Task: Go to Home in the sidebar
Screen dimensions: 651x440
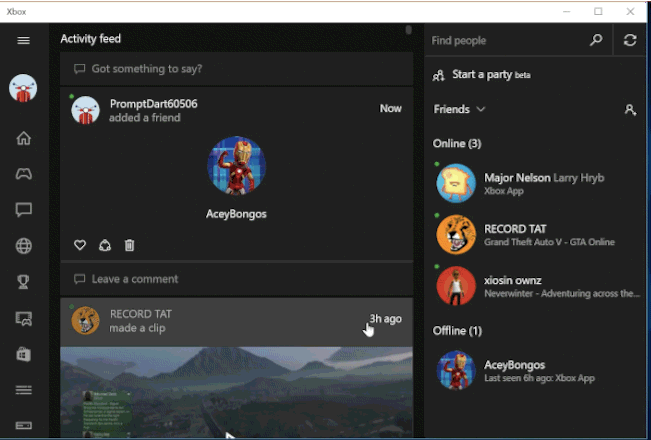Action: [x=24, y=138]
